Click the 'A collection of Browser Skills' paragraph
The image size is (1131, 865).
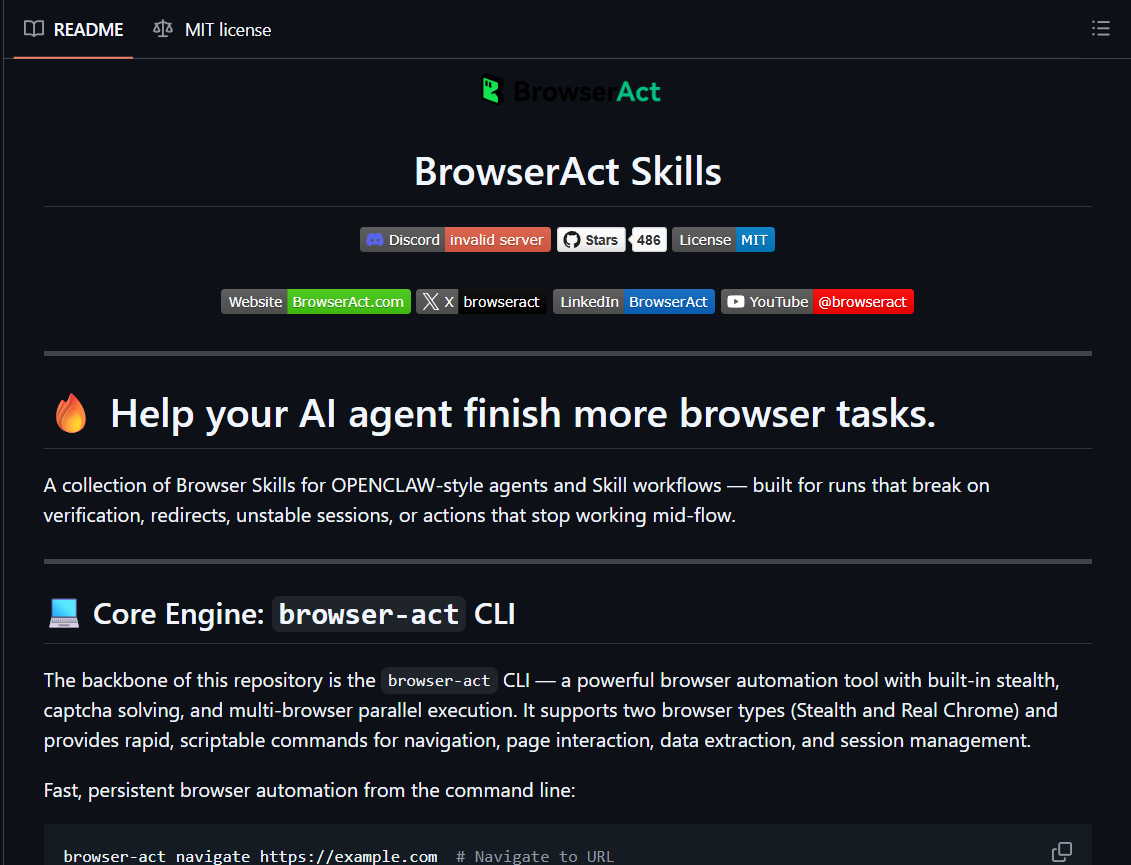click(516, 500)
